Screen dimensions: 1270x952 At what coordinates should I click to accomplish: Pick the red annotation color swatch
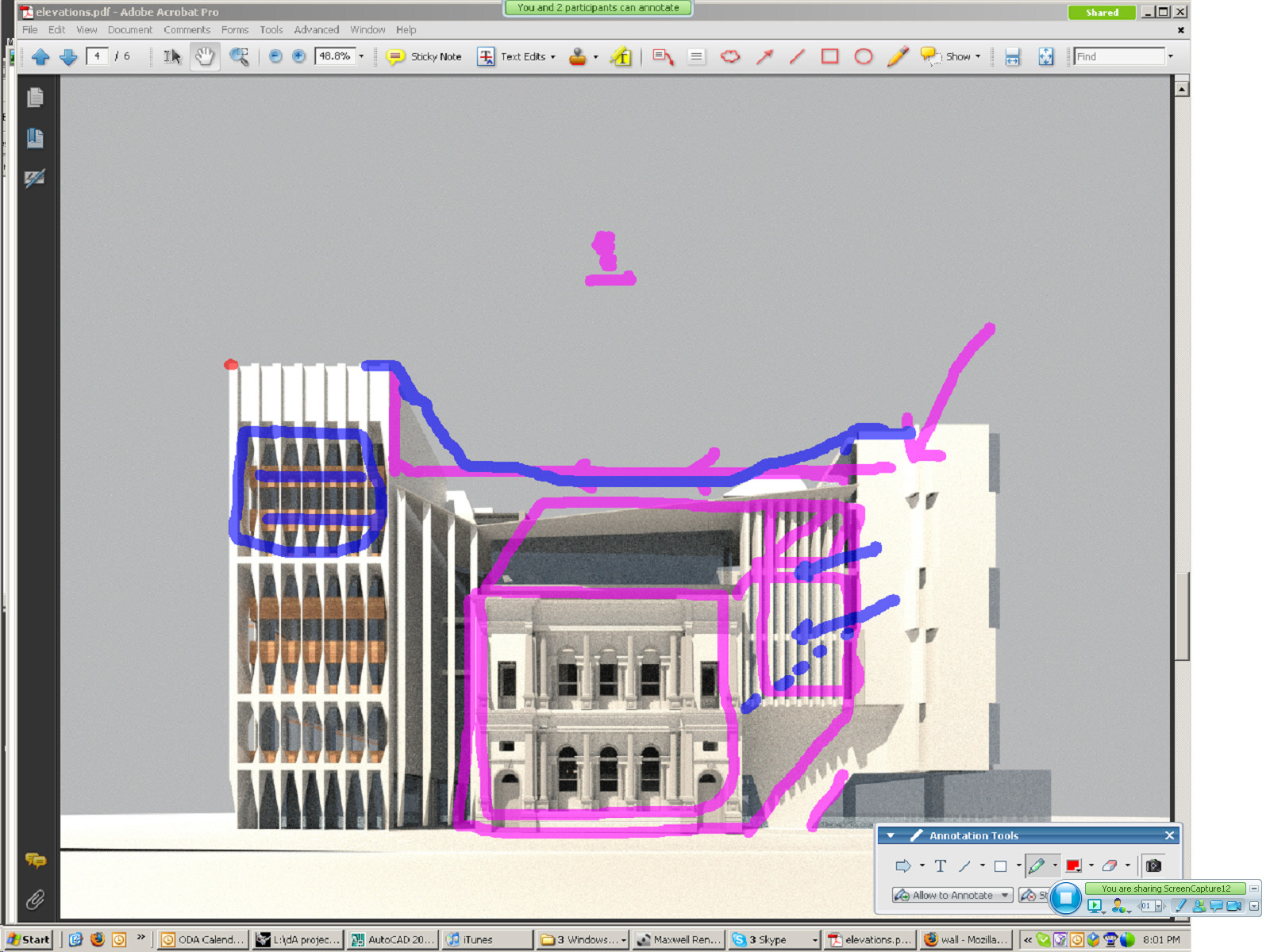coord(1073,866)
